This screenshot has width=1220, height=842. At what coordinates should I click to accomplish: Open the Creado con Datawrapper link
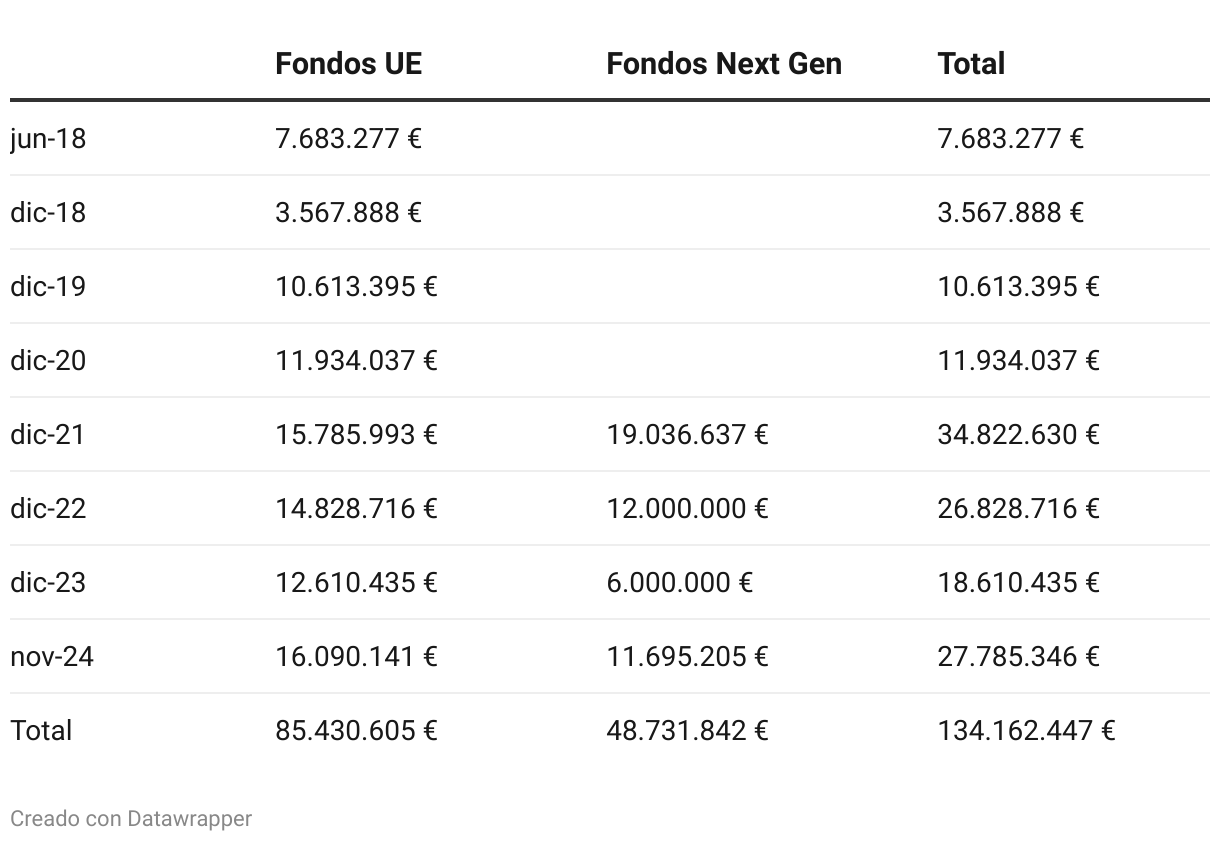pyautogui.click(x=131, y=818)
